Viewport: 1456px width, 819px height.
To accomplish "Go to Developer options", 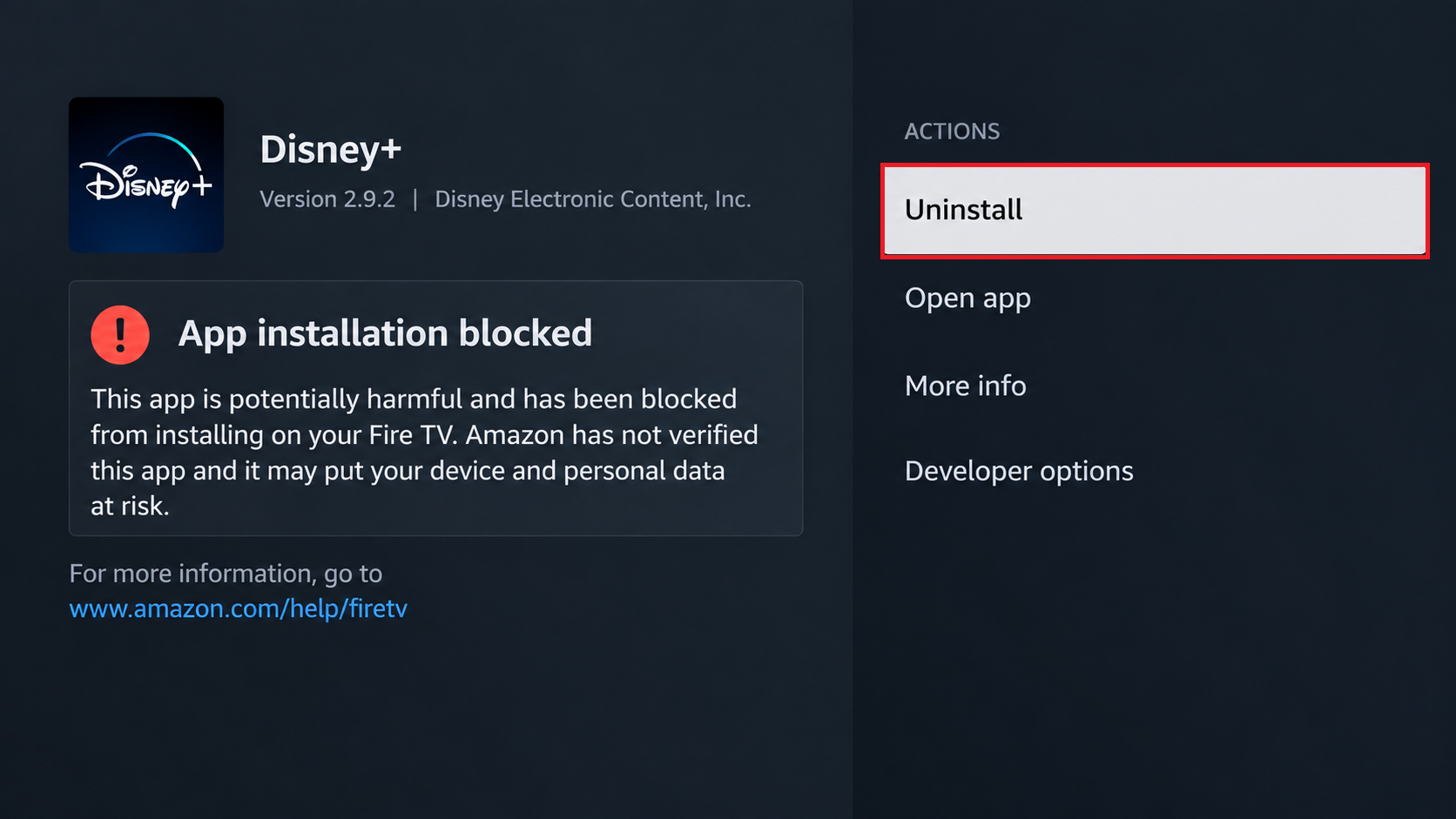I will 1019,471.
